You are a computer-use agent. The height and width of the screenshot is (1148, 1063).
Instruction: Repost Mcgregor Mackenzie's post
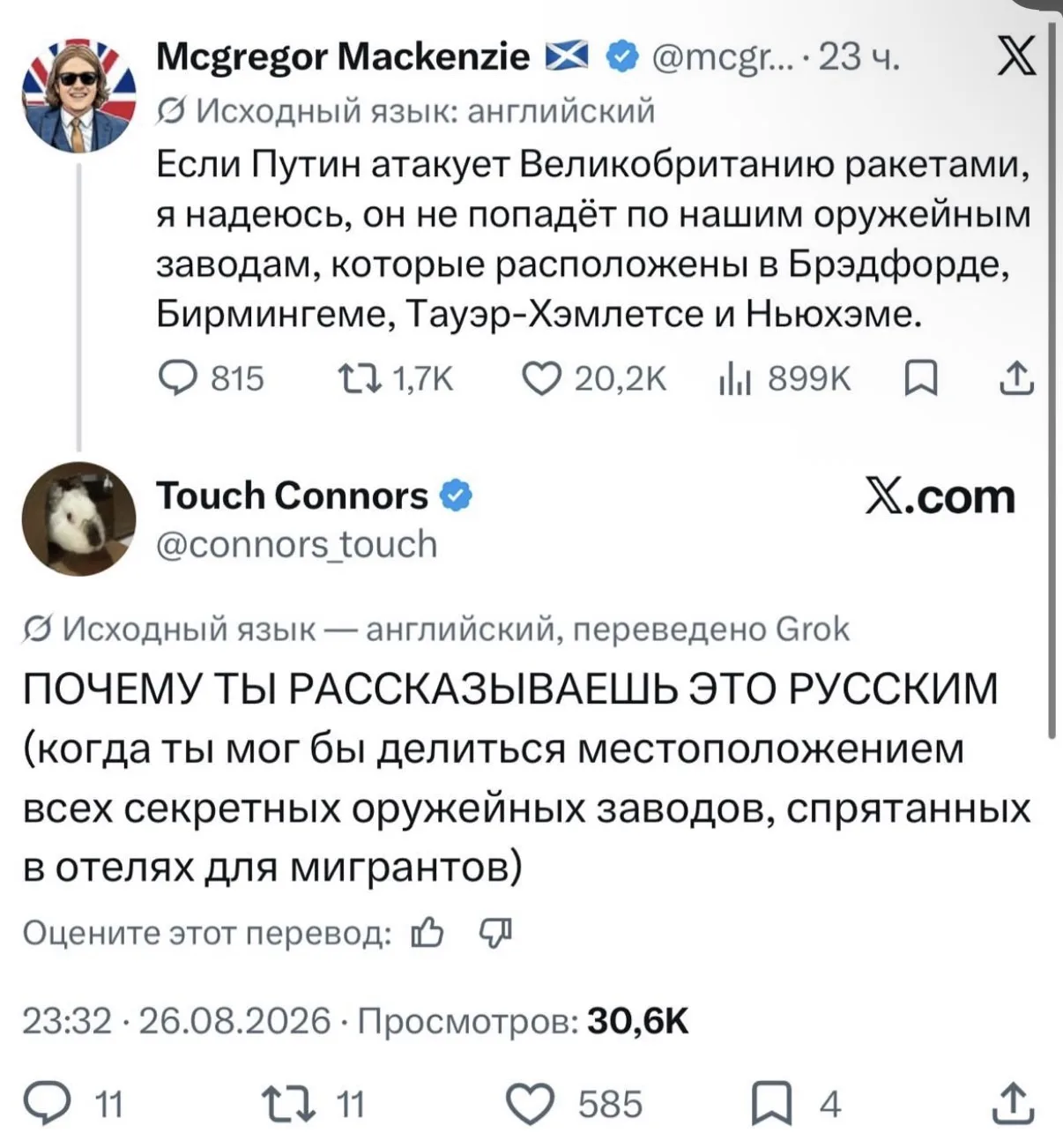[x=396, y=379]
